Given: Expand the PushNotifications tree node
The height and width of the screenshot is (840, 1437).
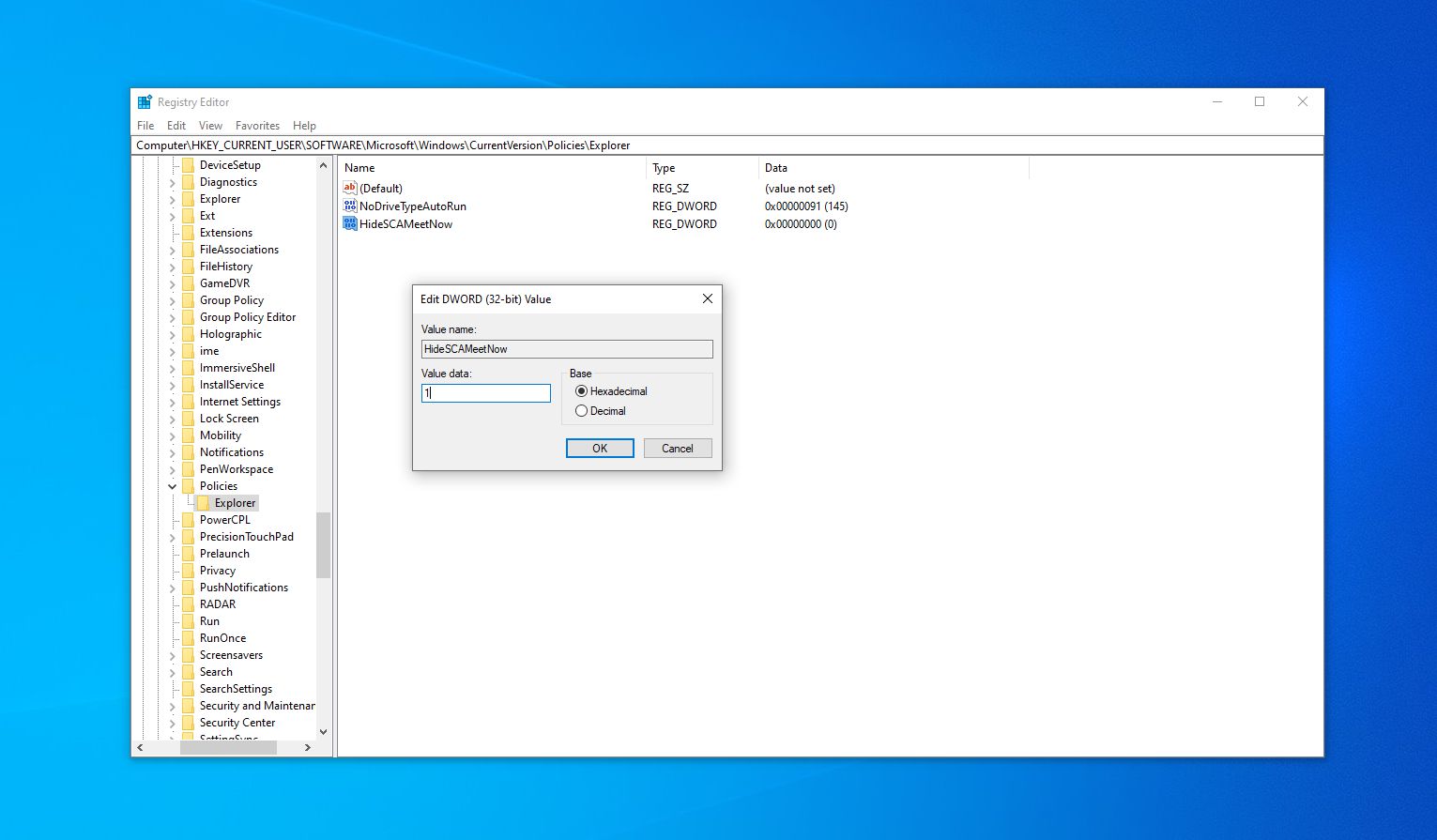Looking at the screenshot, I should click(x=173, y=588).
